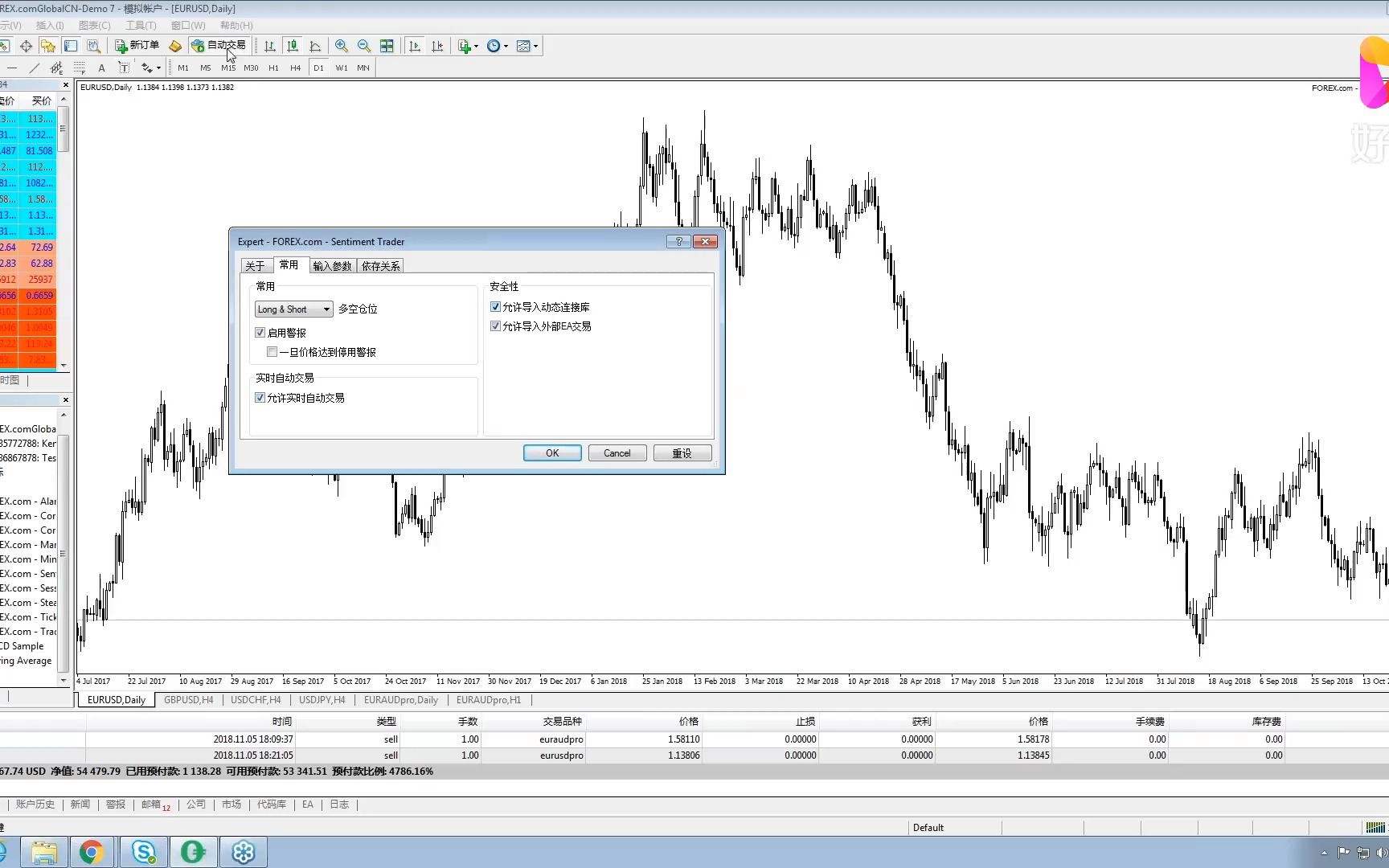Open the 关于 tab in Expert dialog

pyautogui.click(x=255, y=266)
